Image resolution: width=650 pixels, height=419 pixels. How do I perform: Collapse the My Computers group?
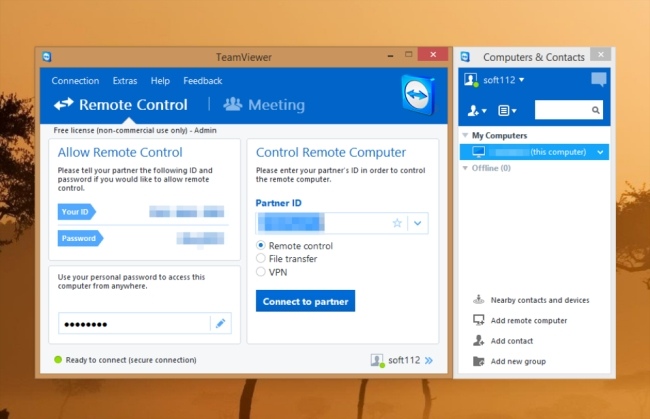coord(465,135)
